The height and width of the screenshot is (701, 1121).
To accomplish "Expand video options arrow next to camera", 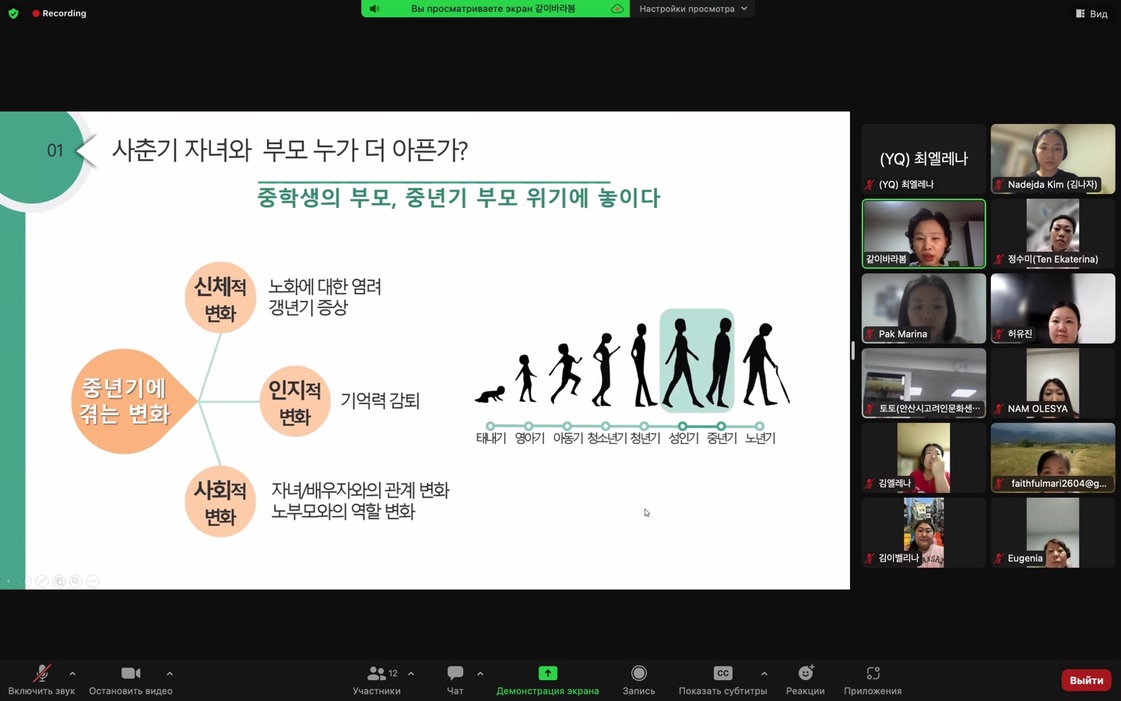I will tap(169, 674).
